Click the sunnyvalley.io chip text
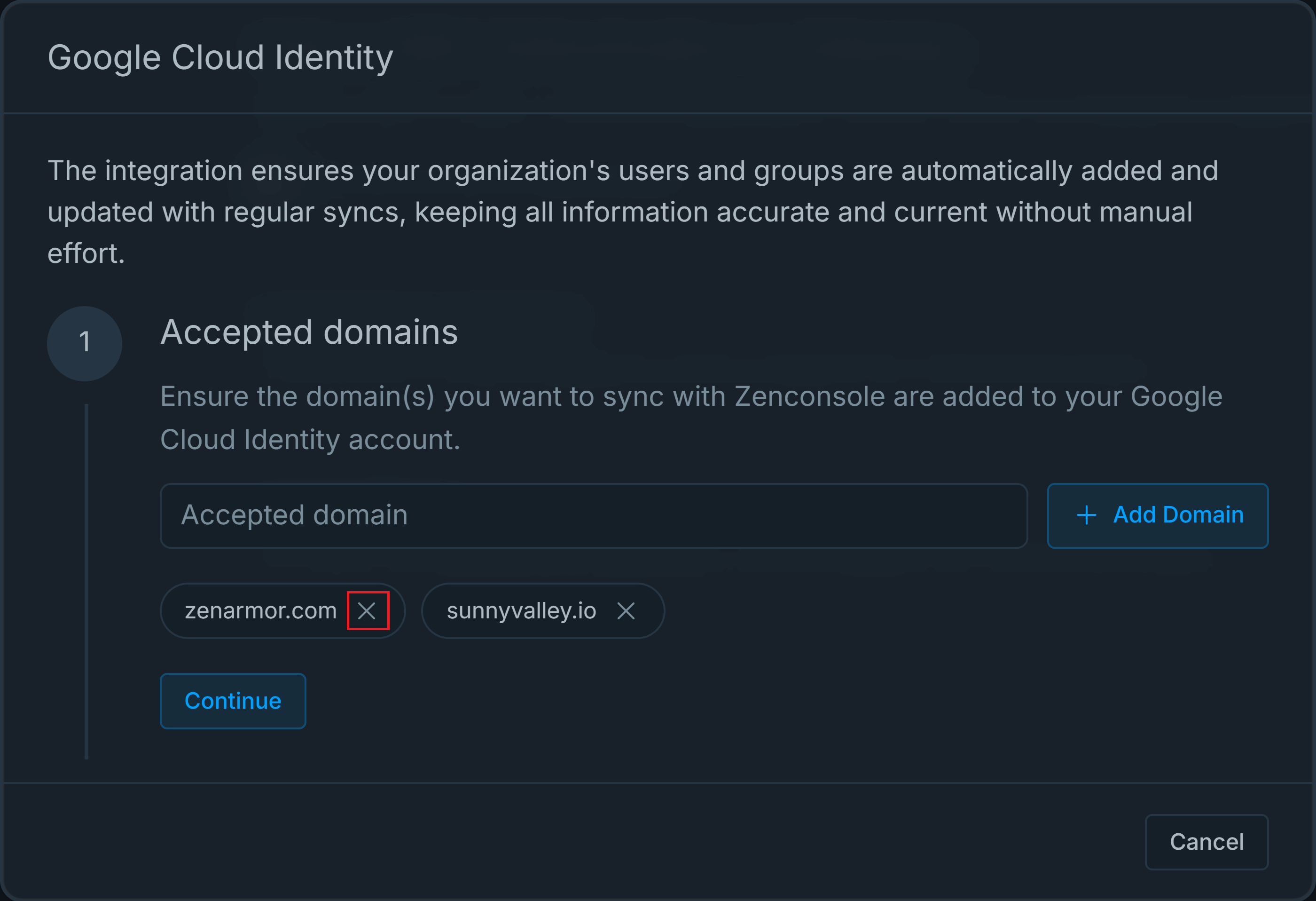Image resolution: width=1316 pixels, height=901 pixels. (521, 611)
